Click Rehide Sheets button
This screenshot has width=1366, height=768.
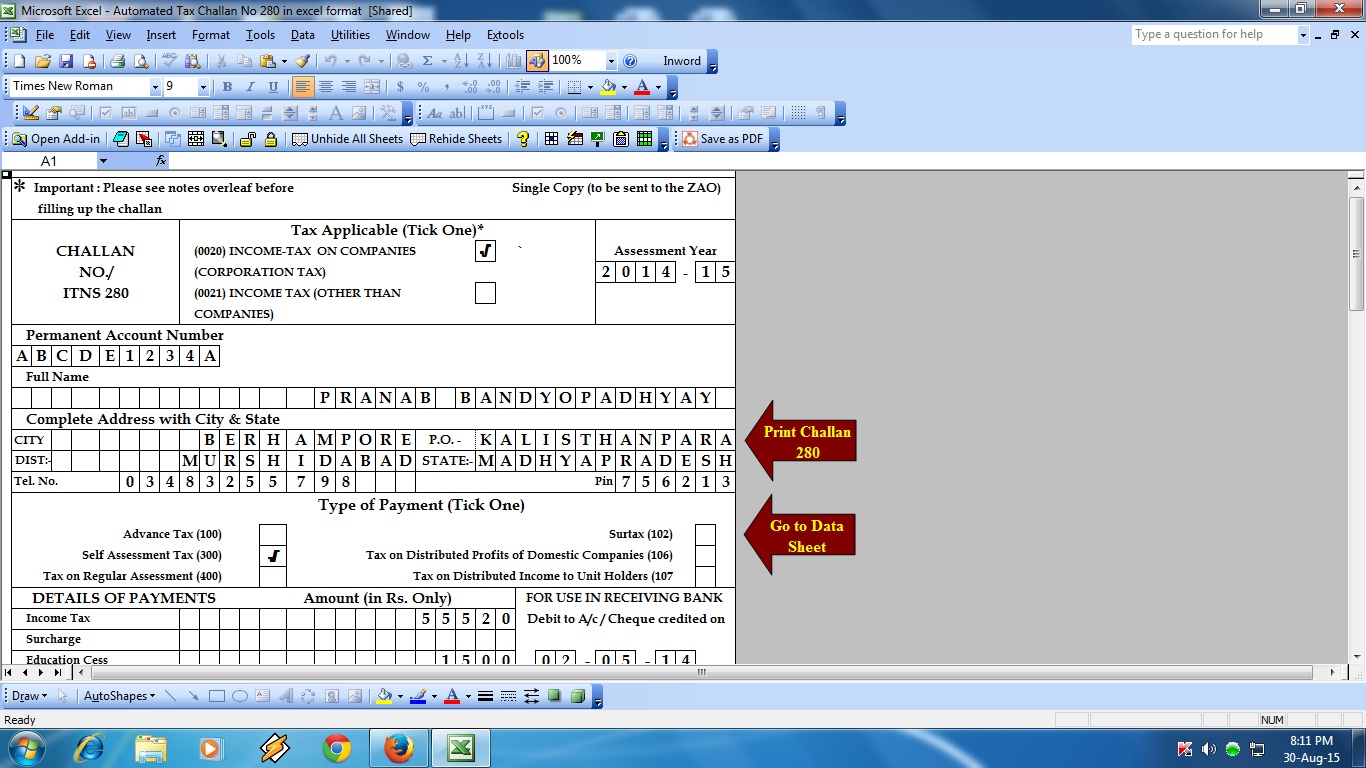456,139
